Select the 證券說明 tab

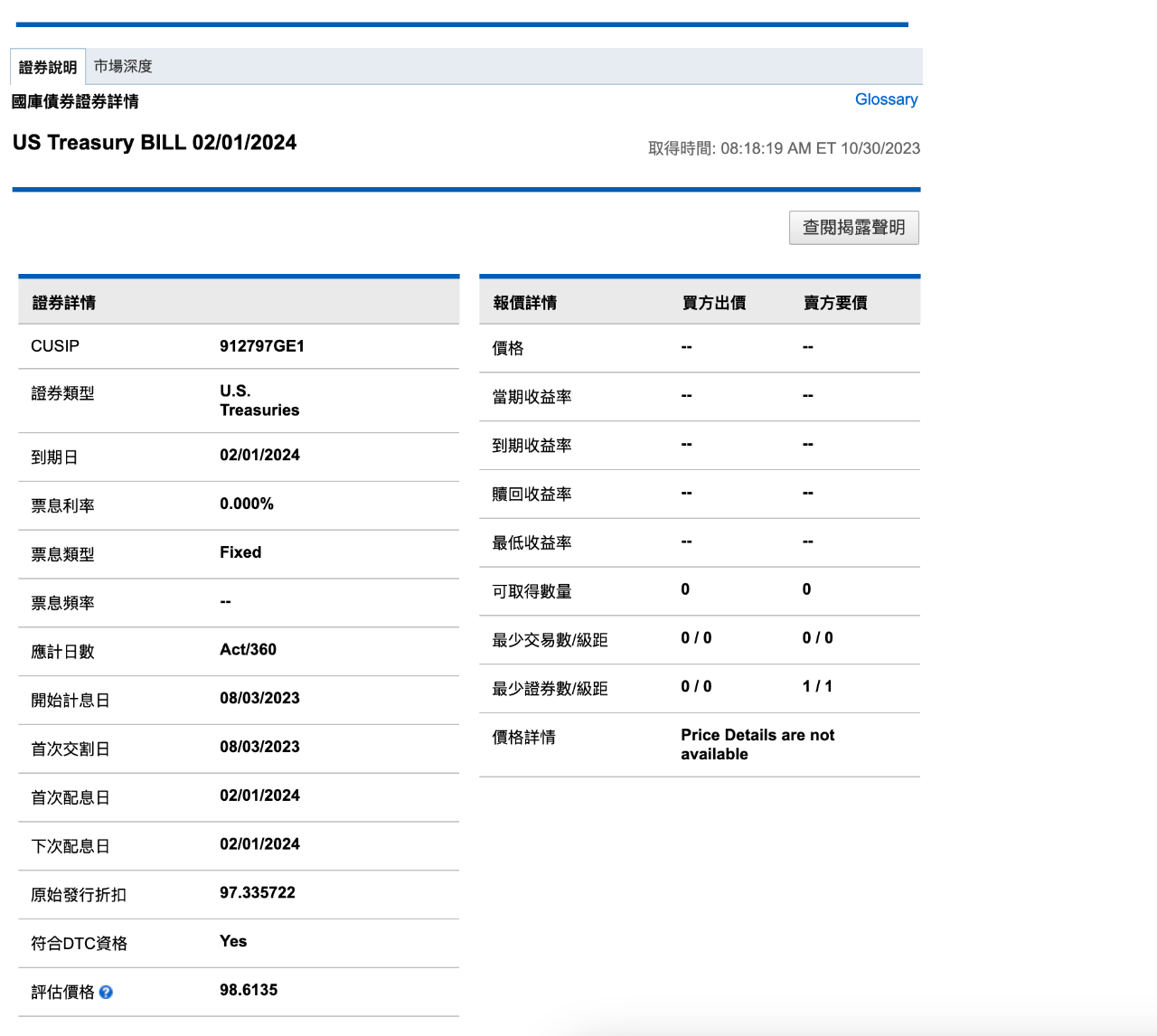[47, 66]
